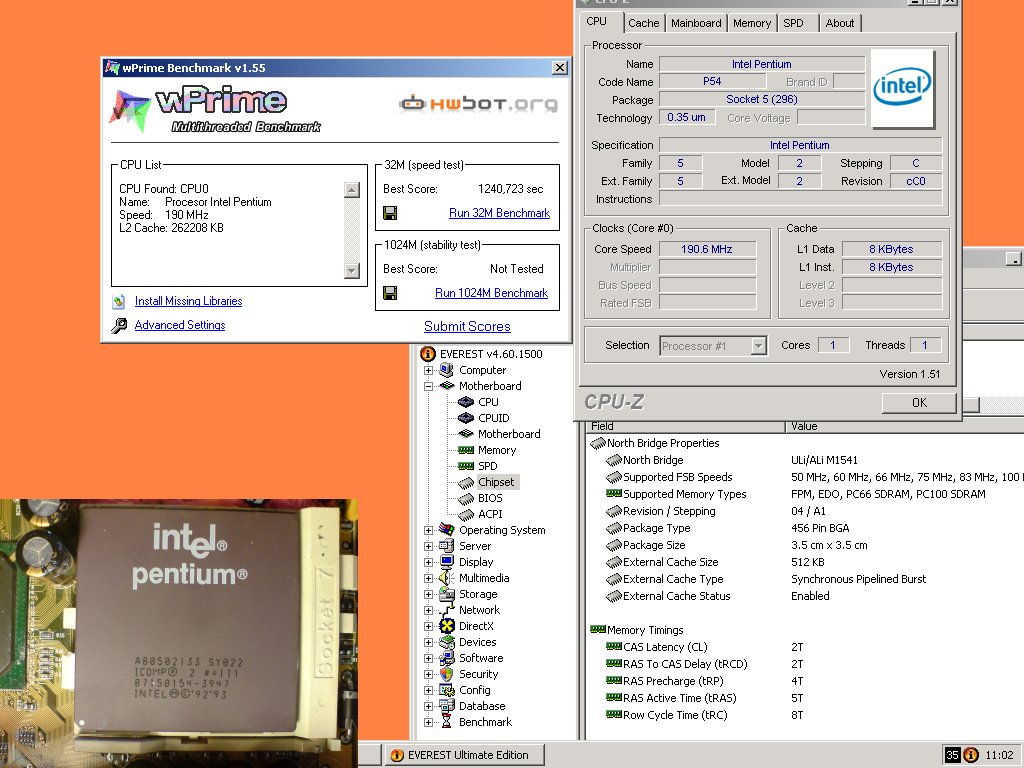Expand the Multimedia node

click(x=428, y=578)
